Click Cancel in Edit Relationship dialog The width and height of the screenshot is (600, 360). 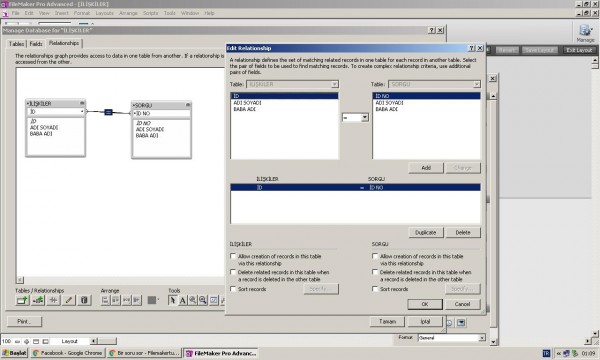(462, 304)
